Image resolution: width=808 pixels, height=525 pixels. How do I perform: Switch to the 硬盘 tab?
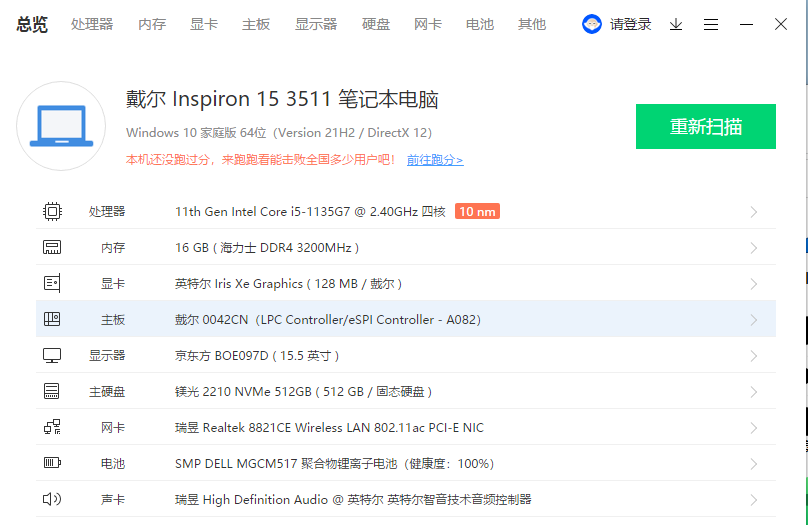click(376, 24)
